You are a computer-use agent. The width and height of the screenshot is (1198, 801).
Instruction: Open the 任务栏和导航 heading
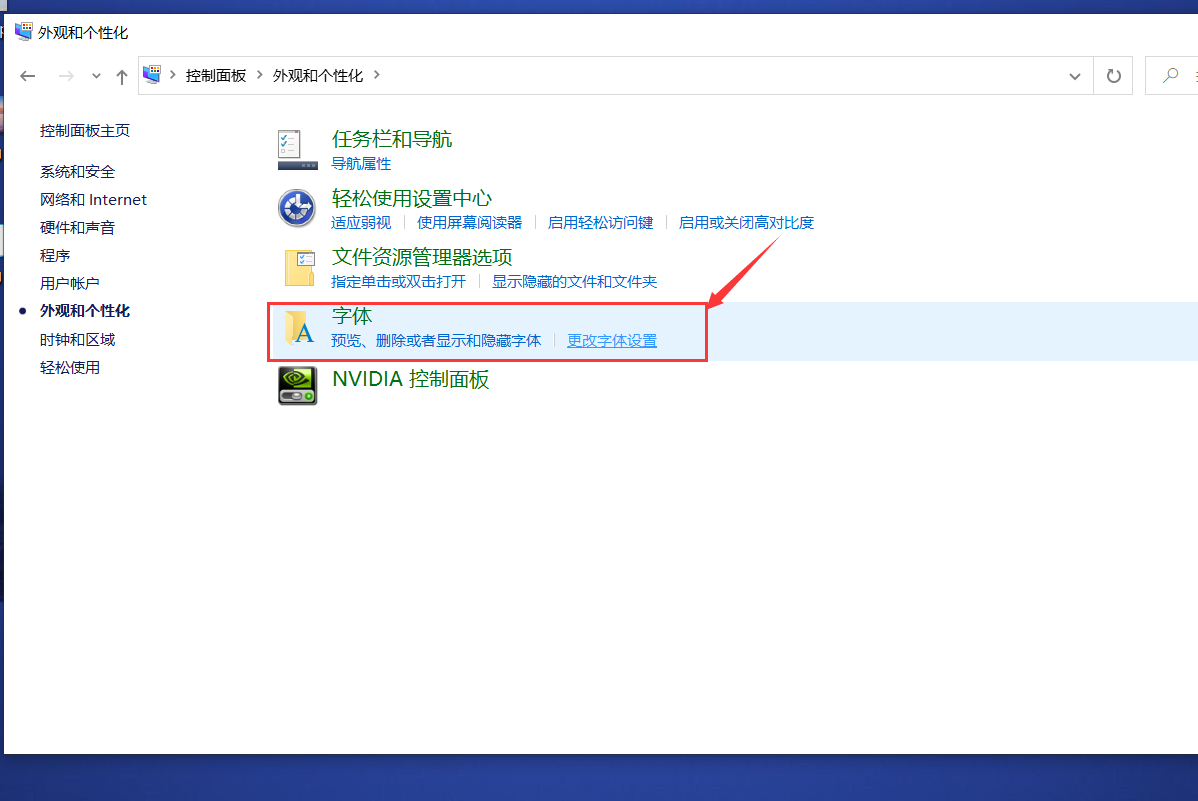(392, 139)
